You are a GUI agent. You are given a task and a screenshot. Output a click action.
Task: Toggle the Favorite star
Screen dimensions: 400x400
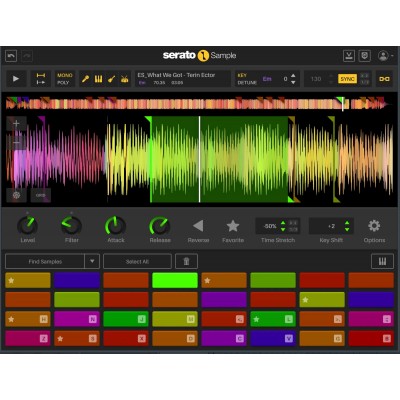[x=233, y=226]
